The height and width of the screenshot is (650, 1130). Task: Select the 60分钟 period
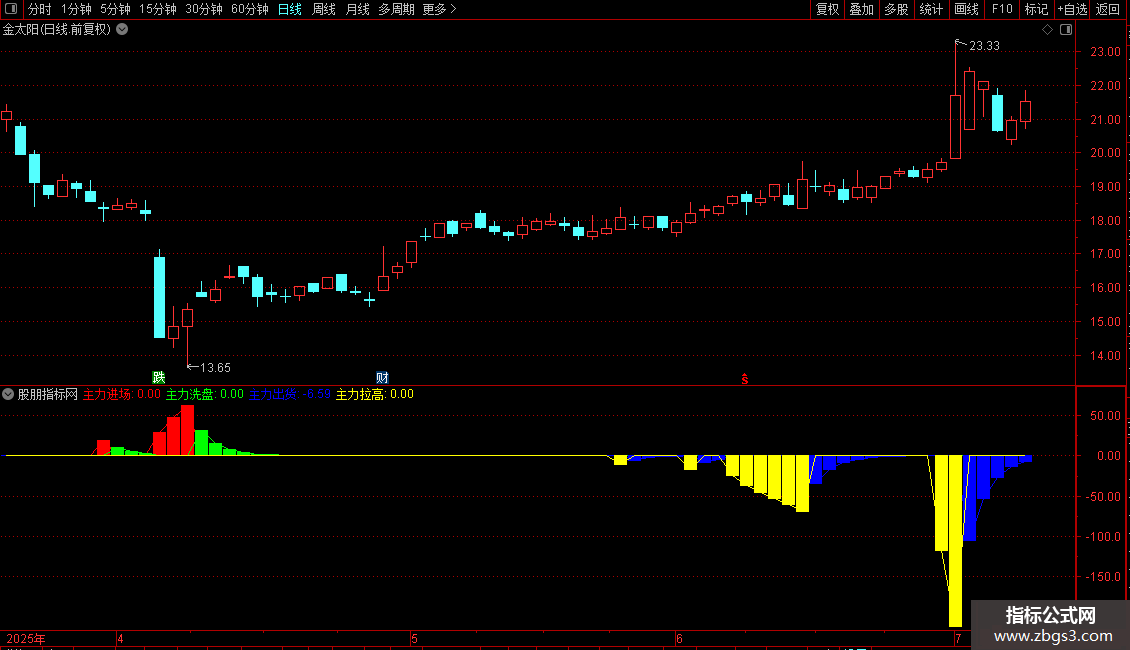coord(249,9)
